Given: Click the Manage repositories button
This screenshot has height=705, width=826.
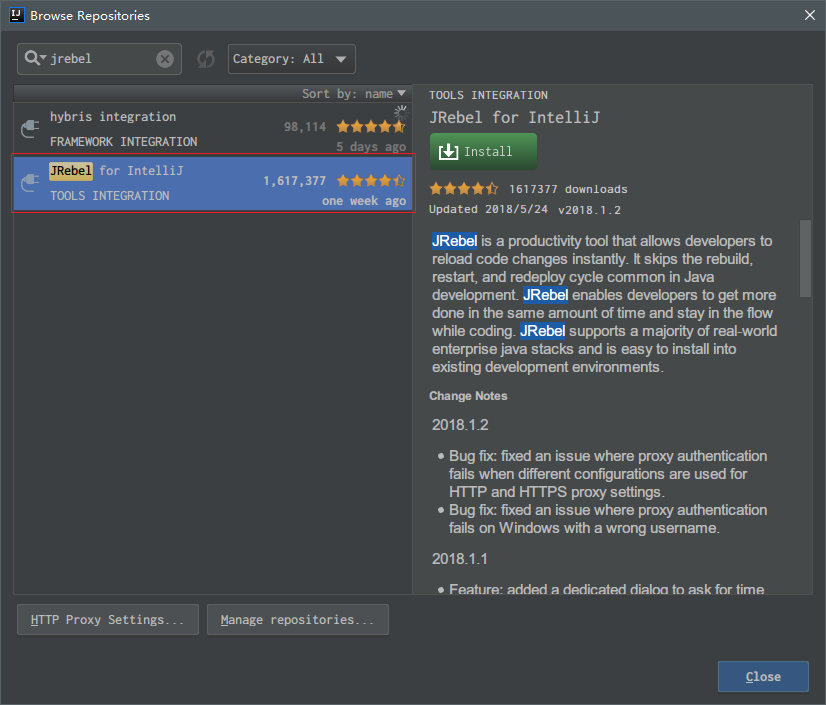Looking at the screenshot, I should [298, 620].
